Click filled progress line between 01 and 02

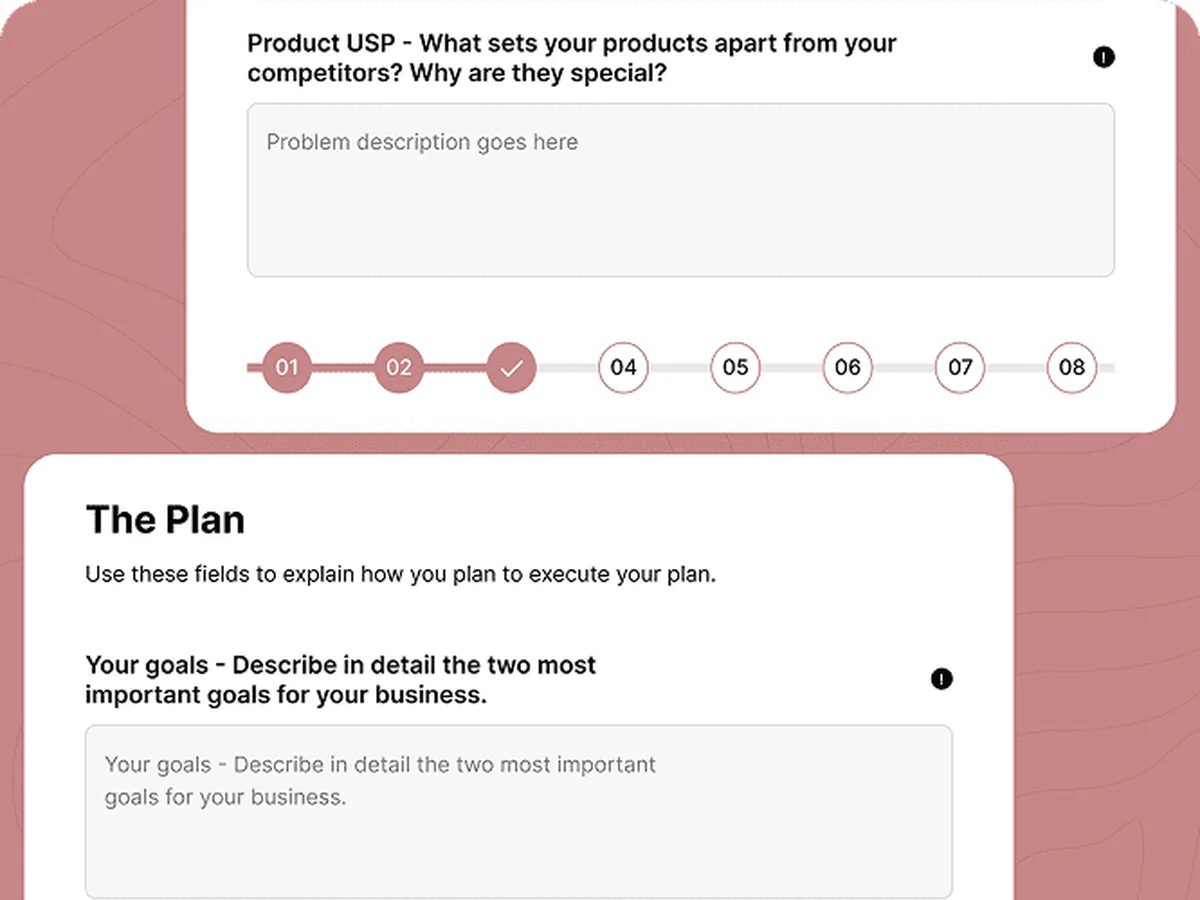point(342,368)
